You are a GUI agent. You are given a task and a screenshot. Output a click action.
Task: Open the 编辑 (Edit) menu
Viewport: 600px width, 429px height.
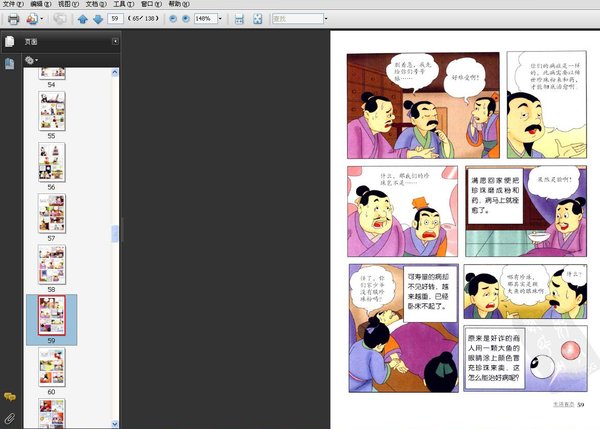pos(41,4)
